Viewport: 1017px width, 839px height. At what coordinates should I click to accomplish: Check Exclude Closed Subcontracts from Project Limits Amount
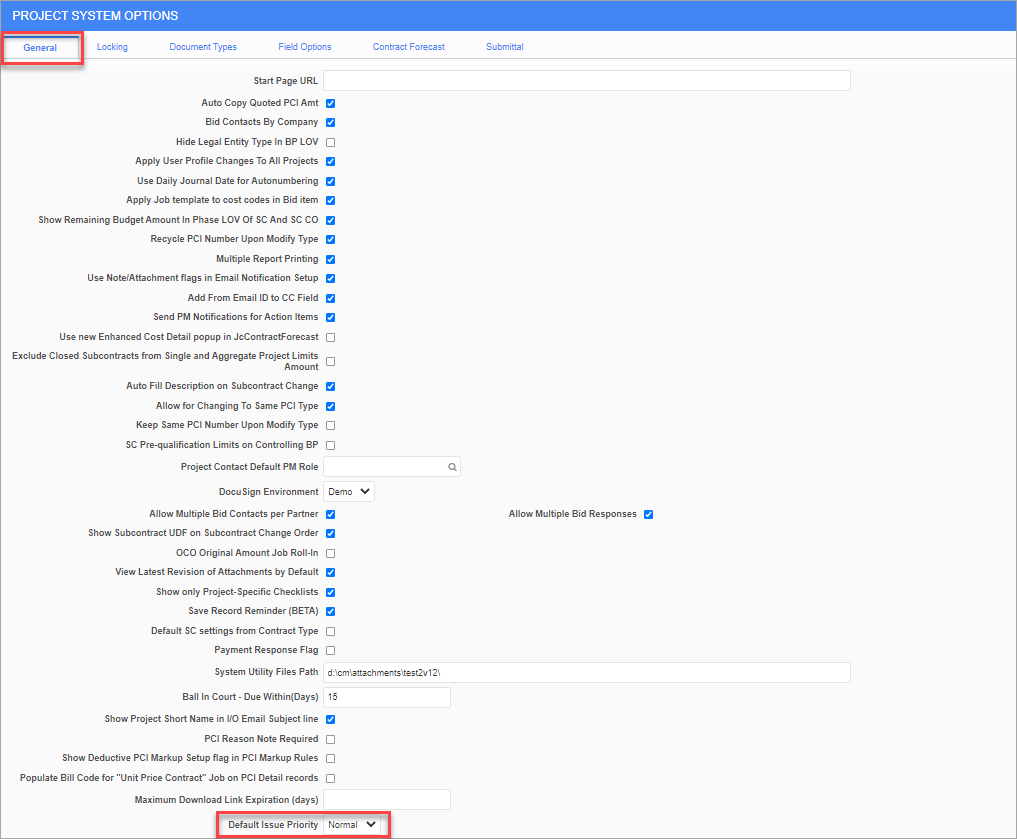point(331,362)
